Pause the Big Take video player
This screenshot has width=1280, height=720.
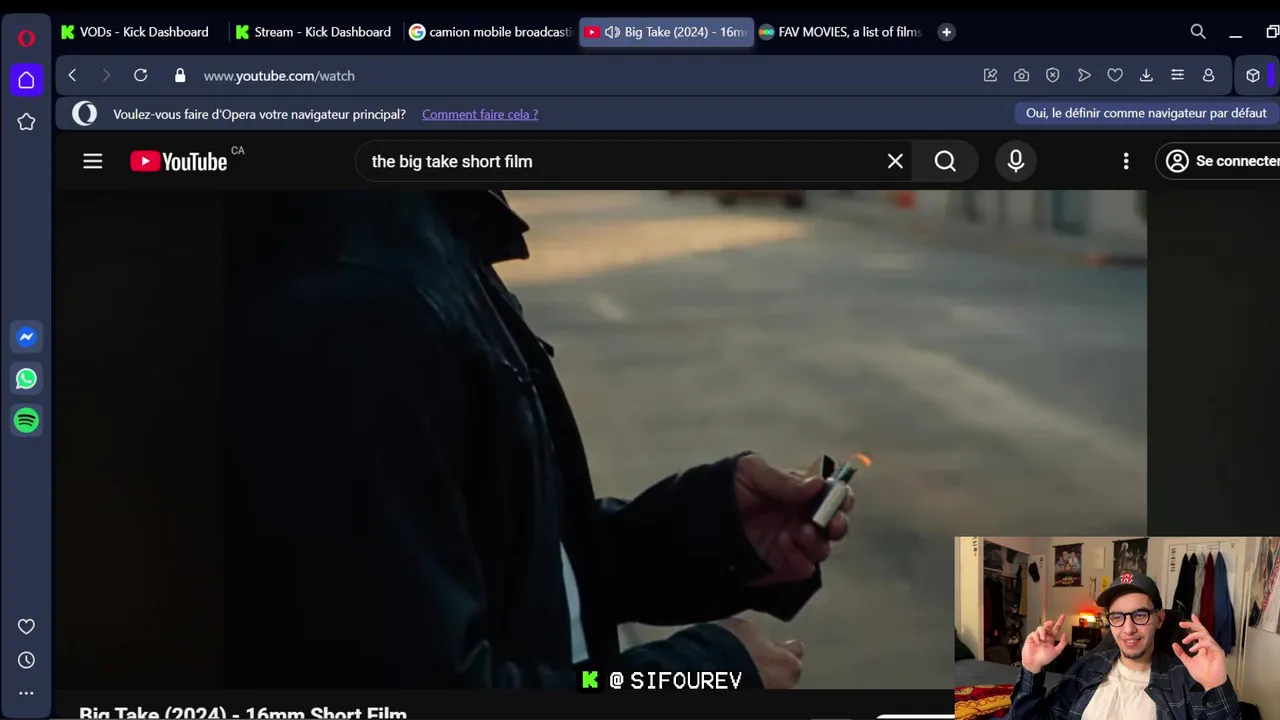click(x=600, y=438)
